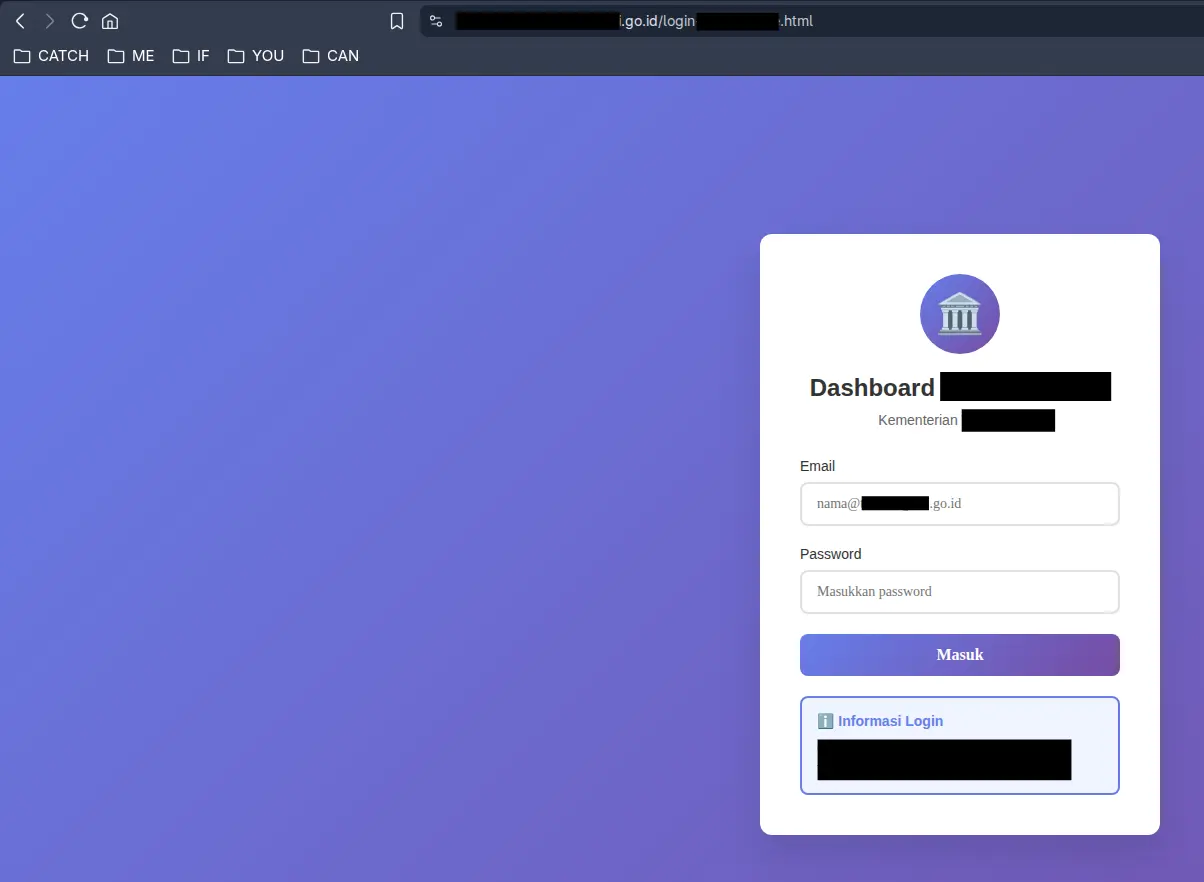
Task: Open the ME bookmarks folder
Action: click(131, 56)
